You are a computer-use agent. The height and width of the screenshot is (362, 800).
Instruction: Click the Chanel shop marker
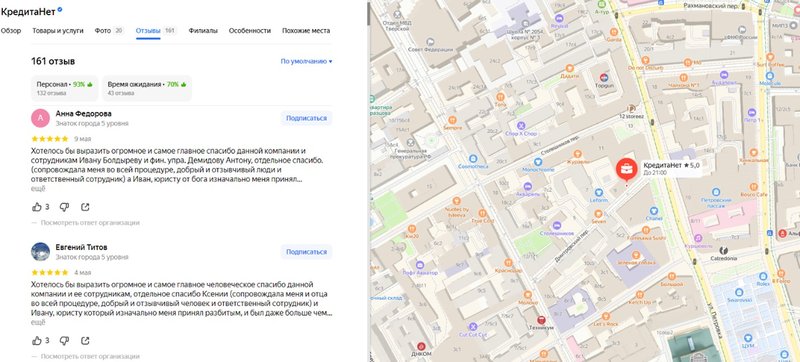click(654, 210)
